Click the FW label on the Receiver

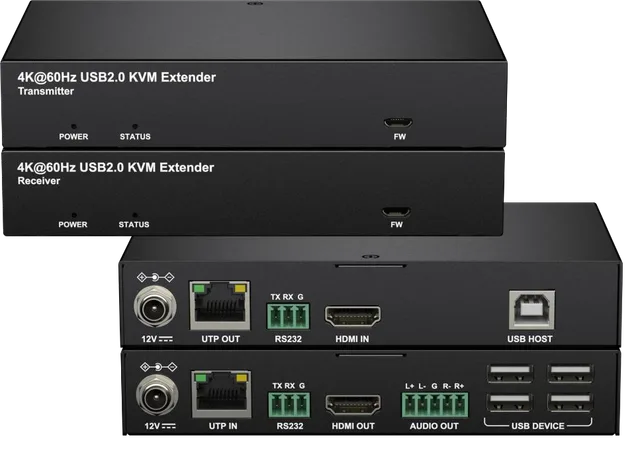[x=396, y=225]
